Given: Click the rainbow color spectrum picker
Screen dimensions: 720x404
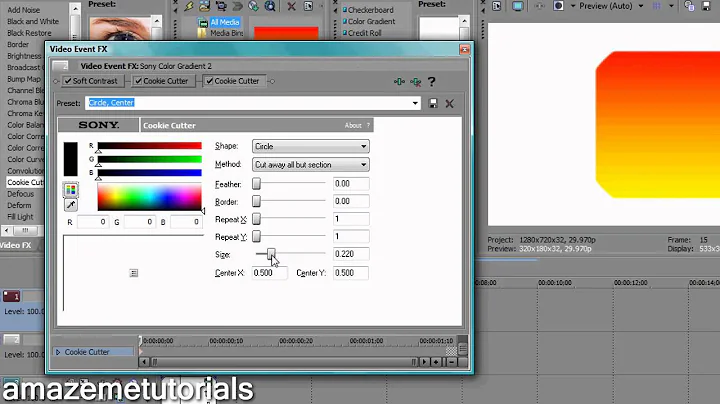Looking at the screenshot, I should tap(149, 197).
